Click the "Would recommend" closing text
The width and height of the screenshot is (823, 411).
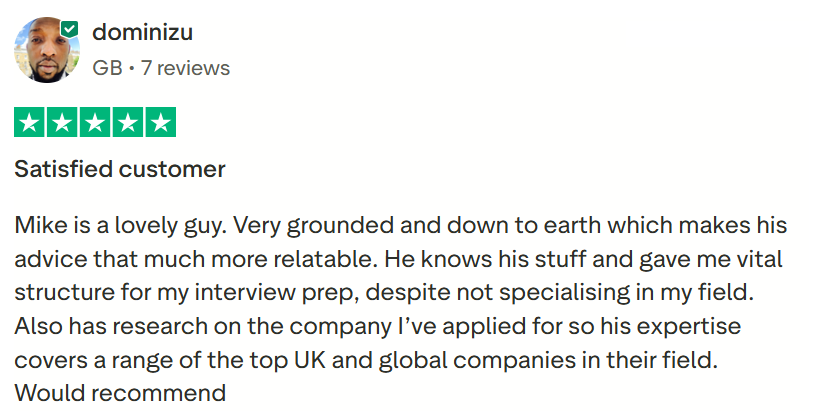click(x=120, y=393)
